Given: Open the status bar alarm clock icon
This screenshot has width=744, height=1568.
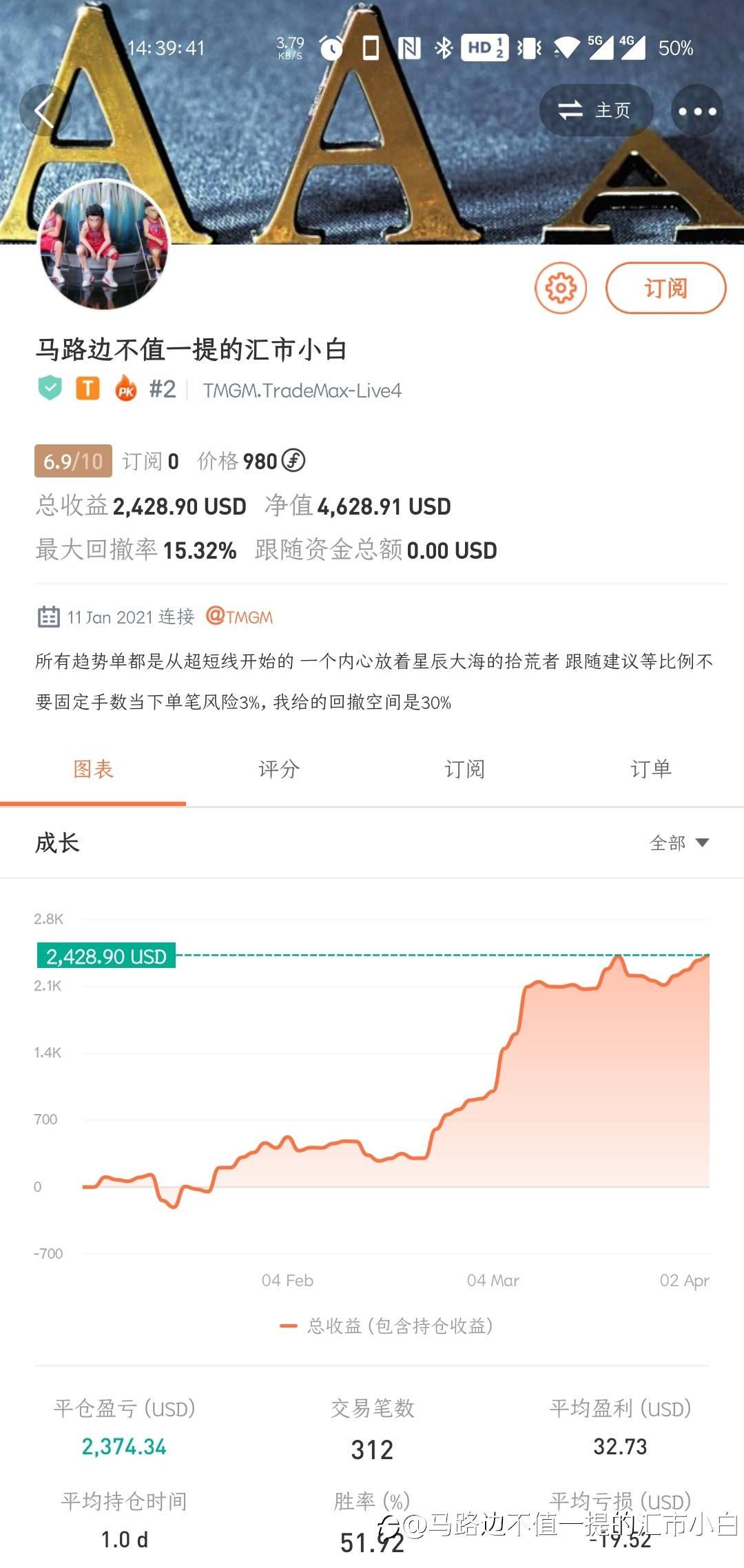Looking at the screenshot, I should [331, 48].
